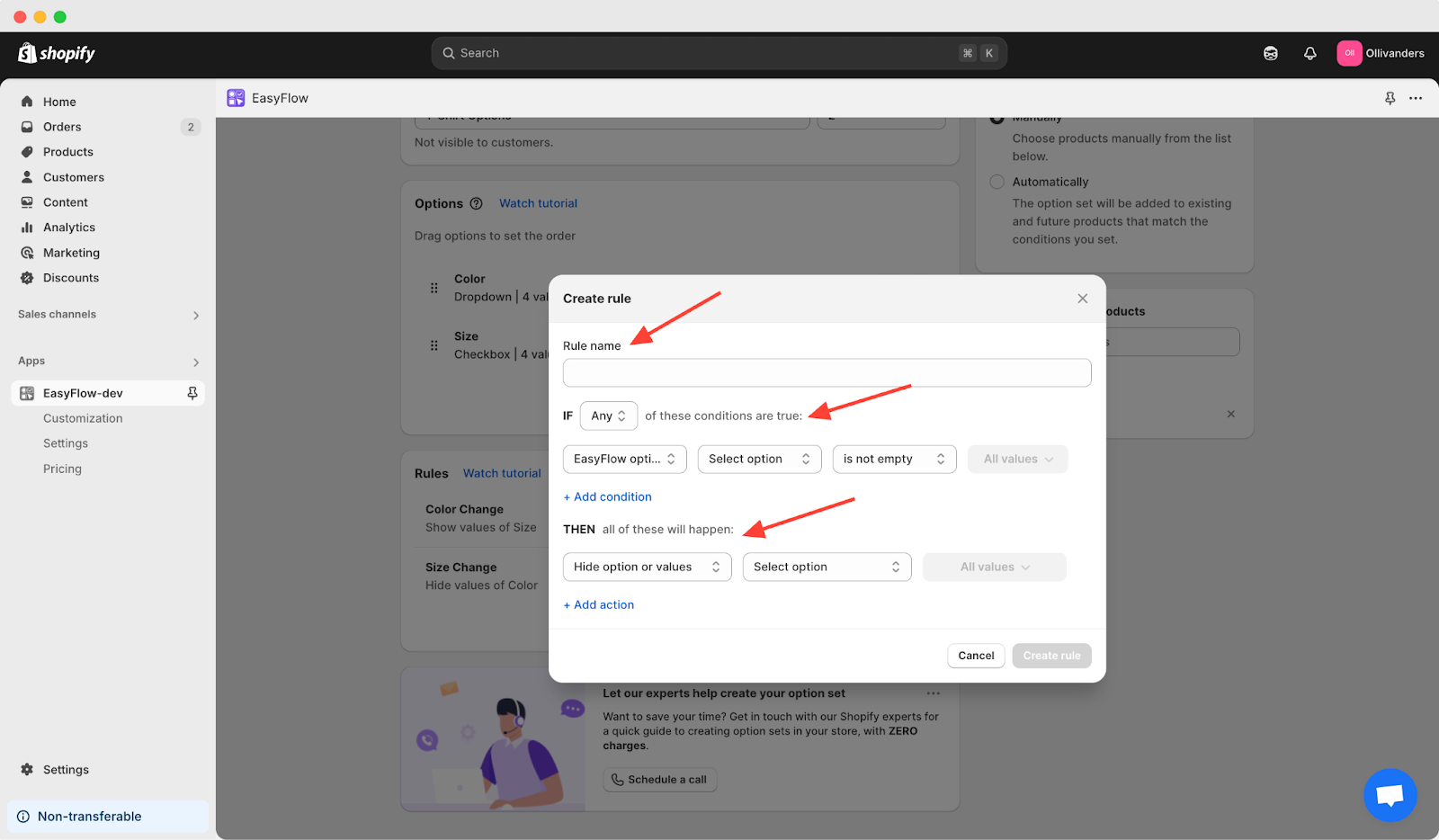Open the Analytics bar chart icon
This screenshot has width=1439, height=840.
[27, 228]
